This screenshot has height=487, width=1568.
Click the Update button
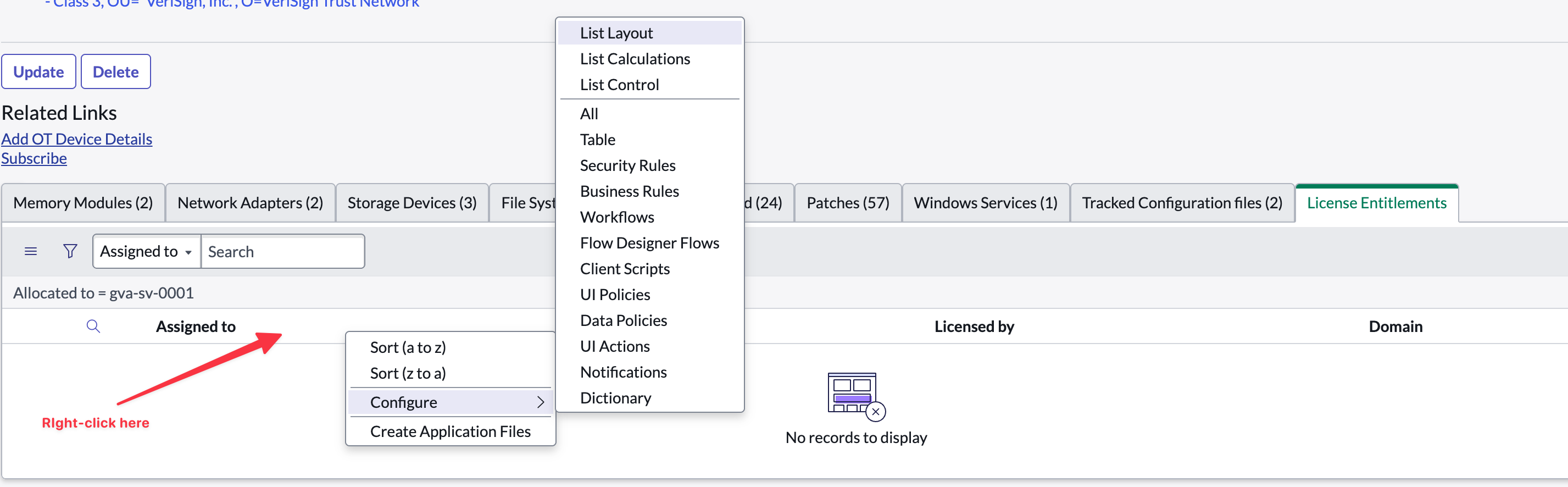pyautogui.click(x=38, y=72)
